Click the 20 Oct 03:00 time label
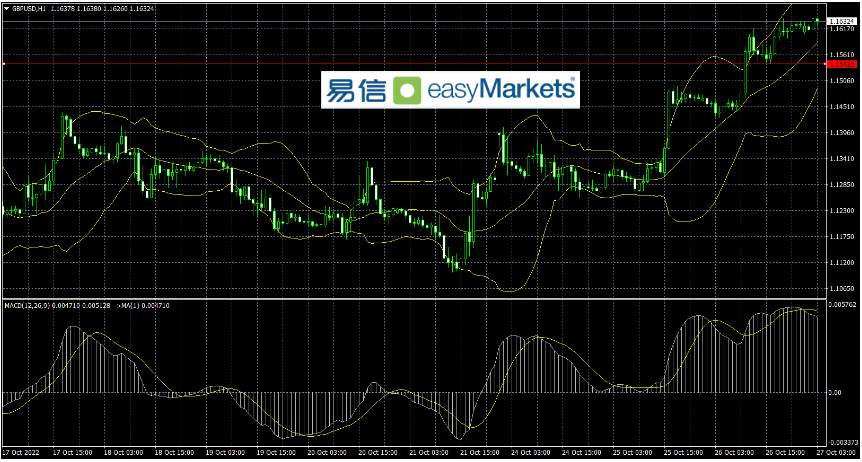This screenshot has width=862, height=462. (327, 452)
